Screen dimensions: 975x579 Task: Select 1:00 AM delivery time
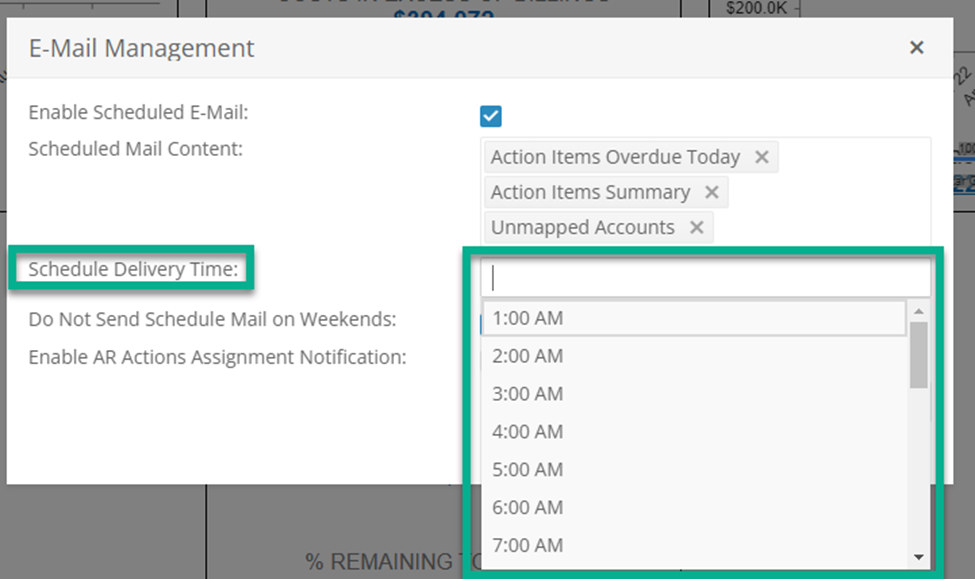(694, 318)
